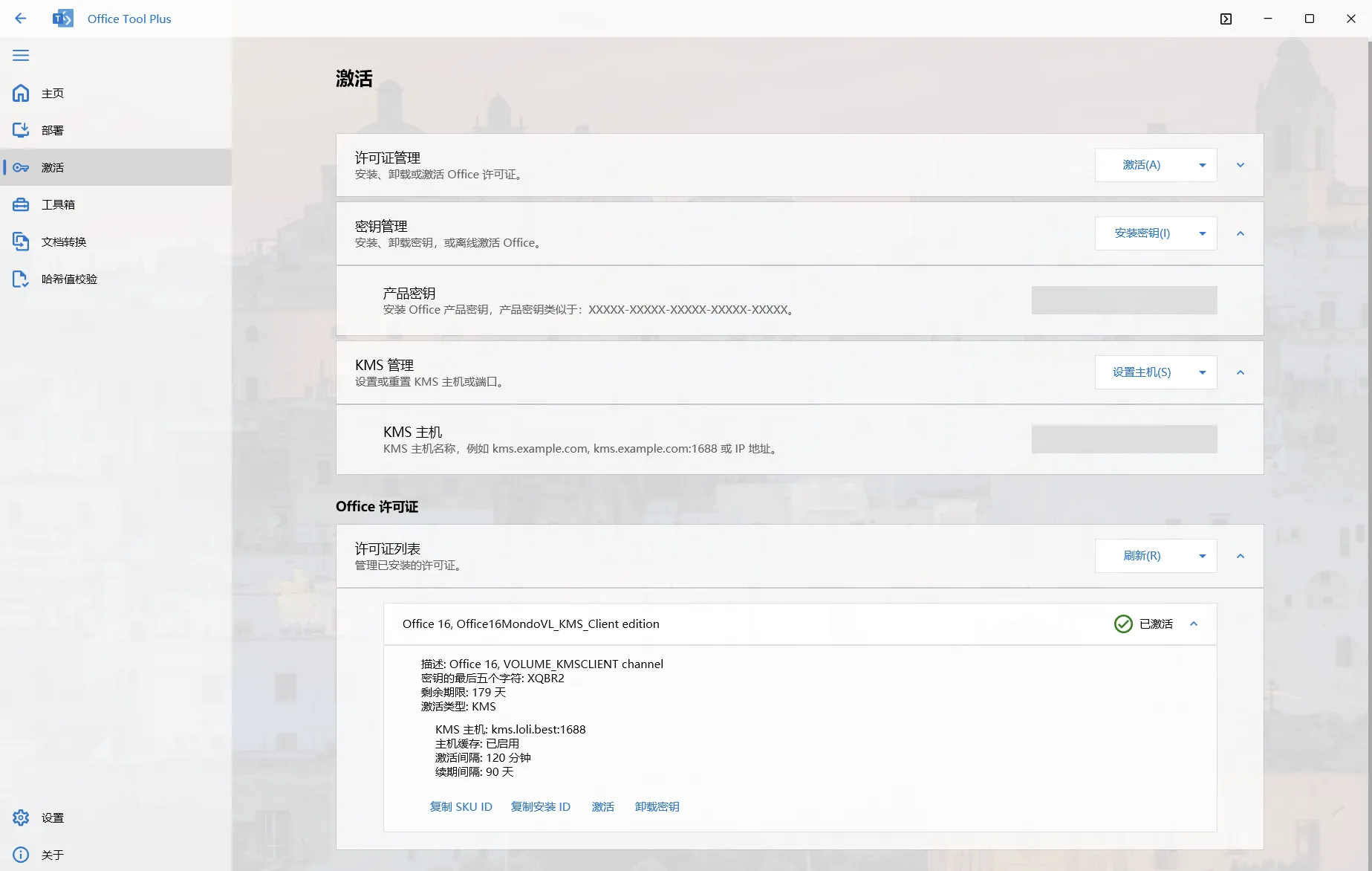The image size is (1372, 871).
Task: Click the 激活(A) button
Action: point(1141,165)
